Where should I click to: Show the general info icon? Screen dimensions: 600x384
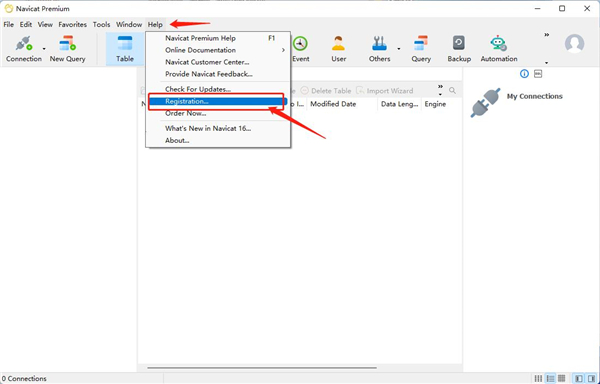pos(524,74)
